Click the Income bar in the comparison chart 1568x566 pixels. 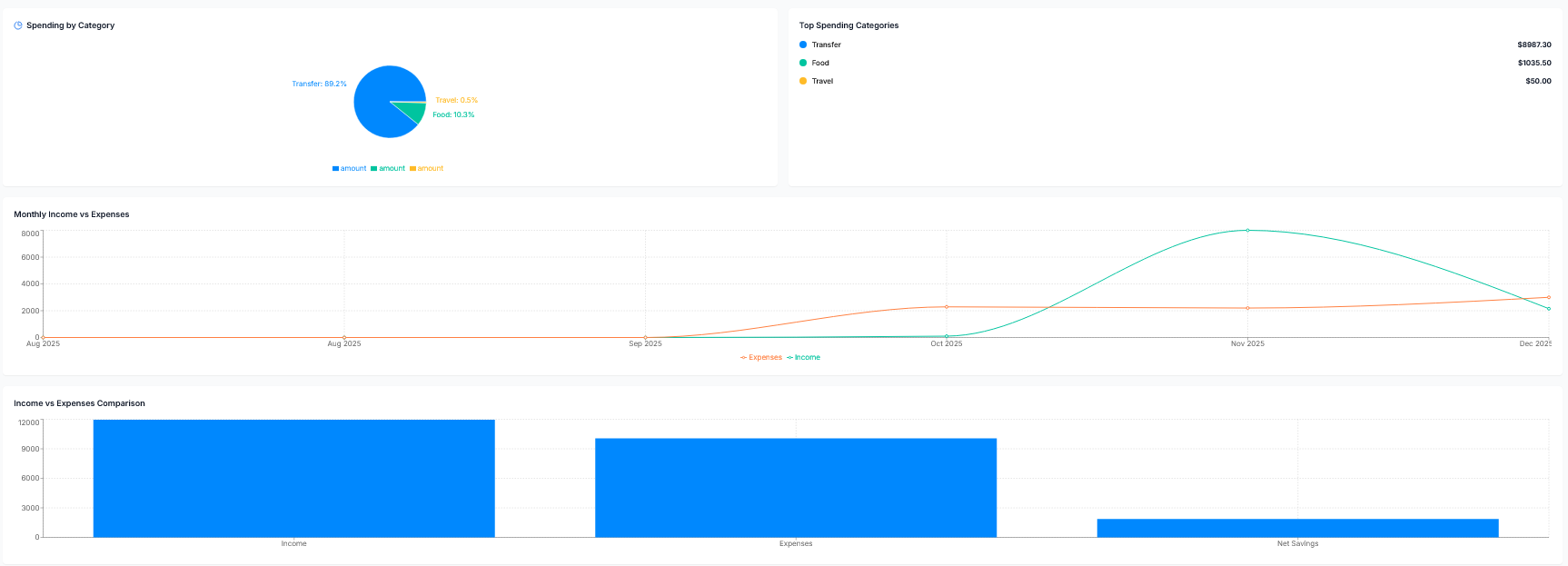[293, 478]
